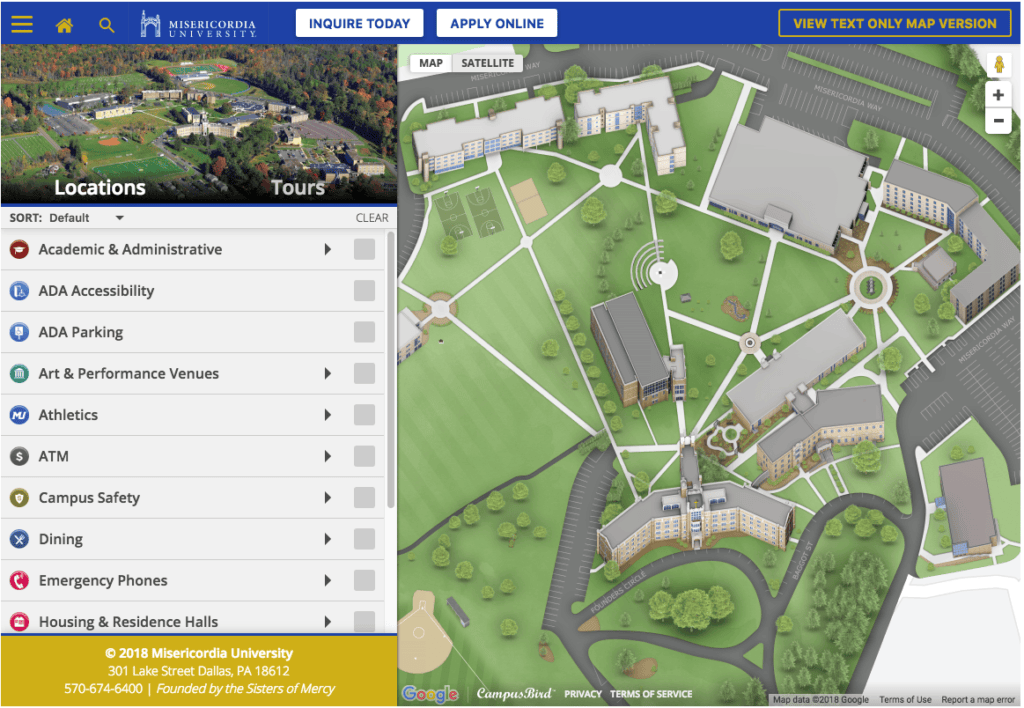Check the Academic & Administrative checkbox
The height and width of the screenshot is (708, 1024).
click(x=364, y=249)
